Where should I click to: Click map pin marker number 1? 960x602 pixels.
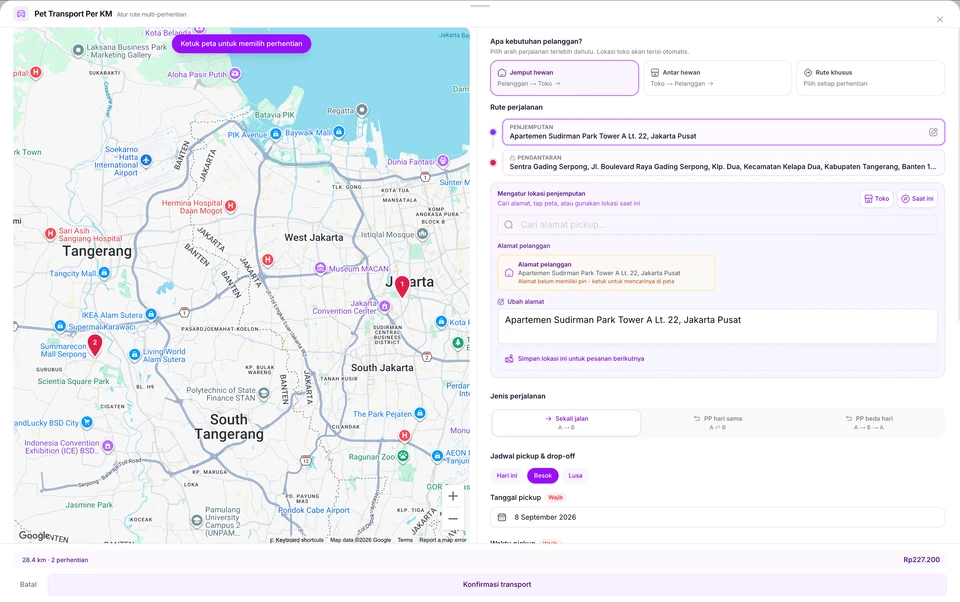click(402, 286)
